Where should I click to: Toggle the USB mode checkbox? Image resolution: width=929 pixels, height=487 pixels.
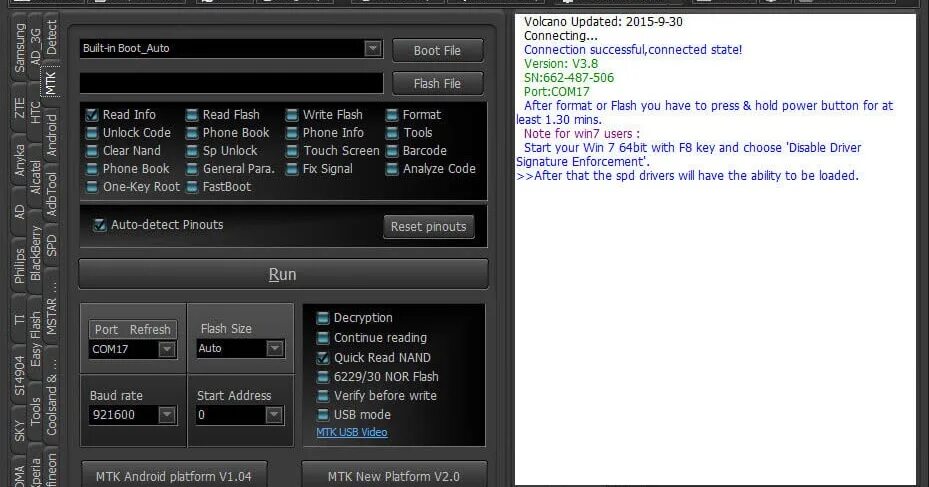coord(323,415)
